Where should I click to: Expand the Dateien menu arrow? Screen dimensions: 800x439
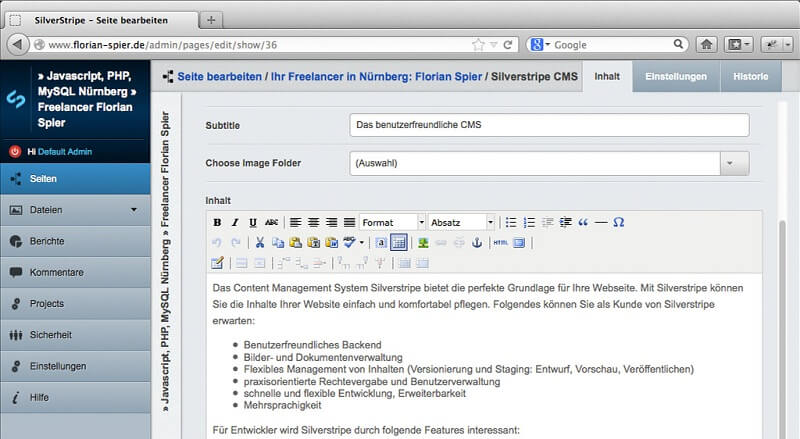click(x=134, y=210)
